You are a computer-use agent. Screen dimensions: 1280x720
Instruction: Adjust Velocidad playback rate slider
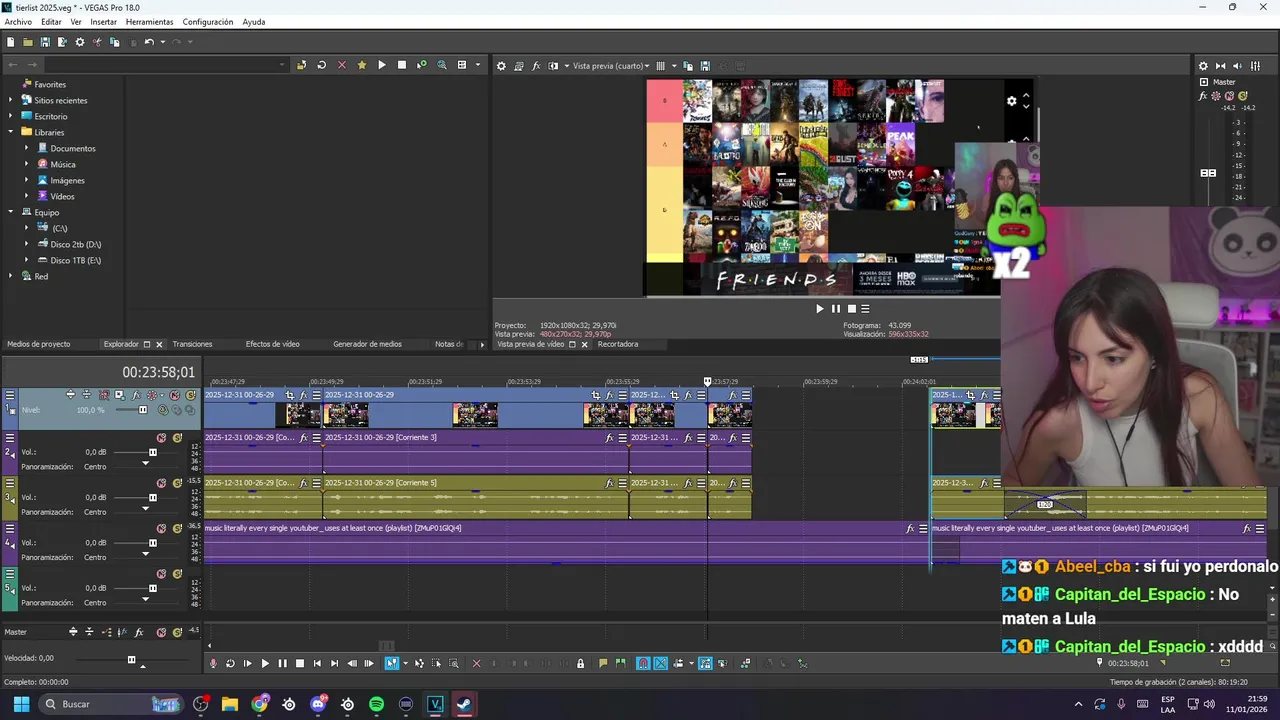(131, 659)
